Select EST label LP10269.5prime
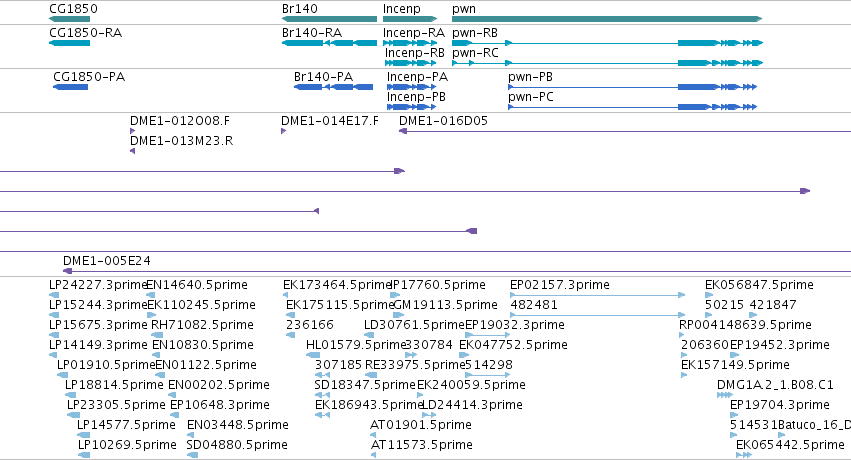 (x=127, y=445)
